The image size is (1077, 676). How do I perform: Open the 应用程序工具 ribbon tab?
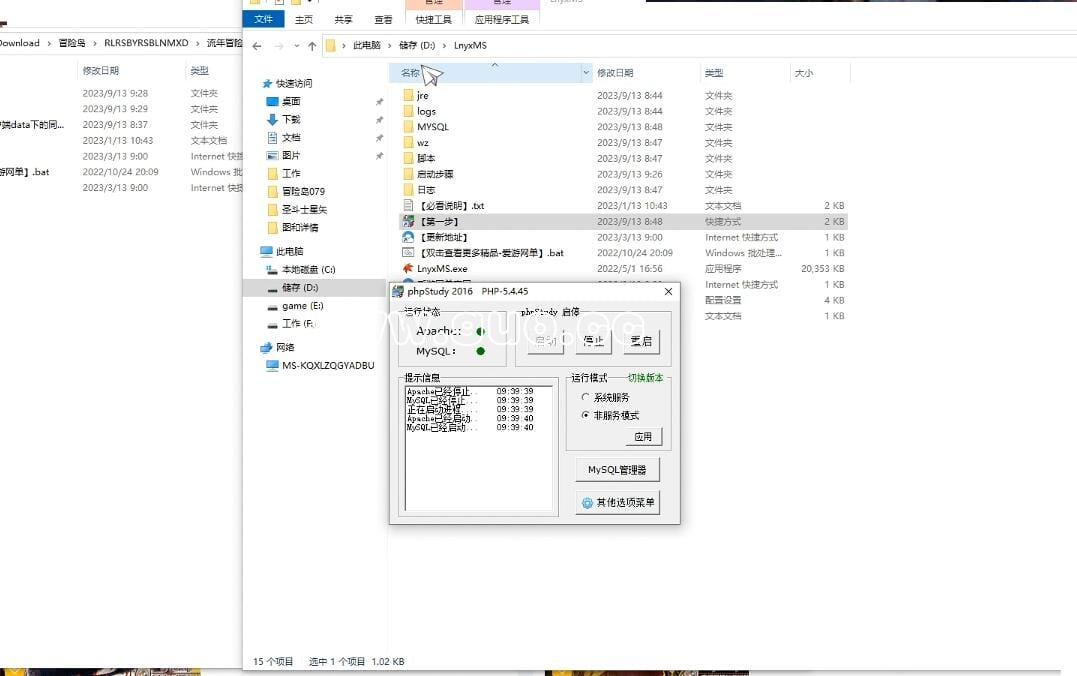coord(501,19)
